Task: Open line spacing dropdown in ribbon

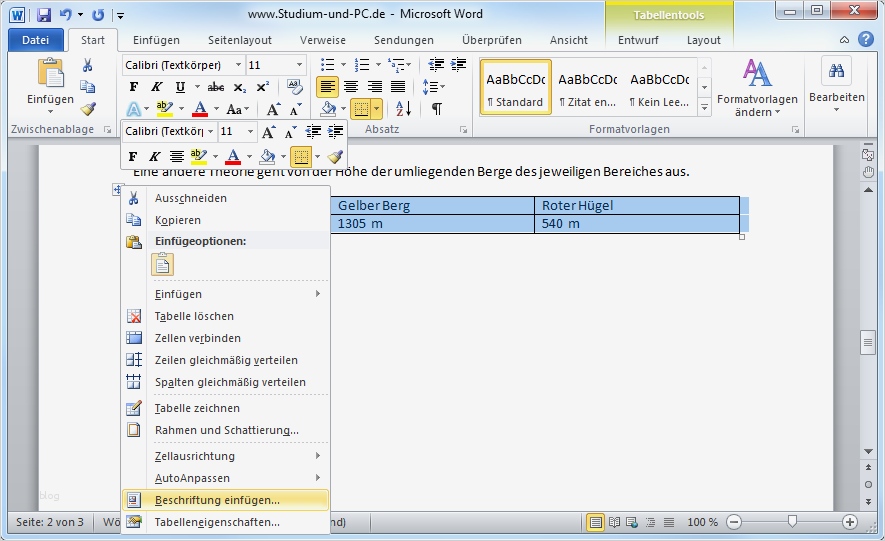Action: click(x=433, y=87)
